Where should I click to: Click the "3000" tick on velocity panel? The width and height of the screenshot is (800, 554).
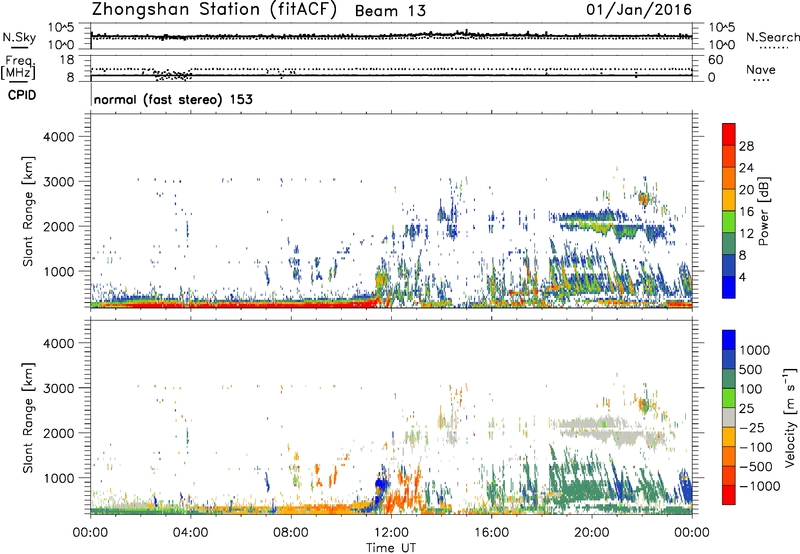tap(58, 388)
